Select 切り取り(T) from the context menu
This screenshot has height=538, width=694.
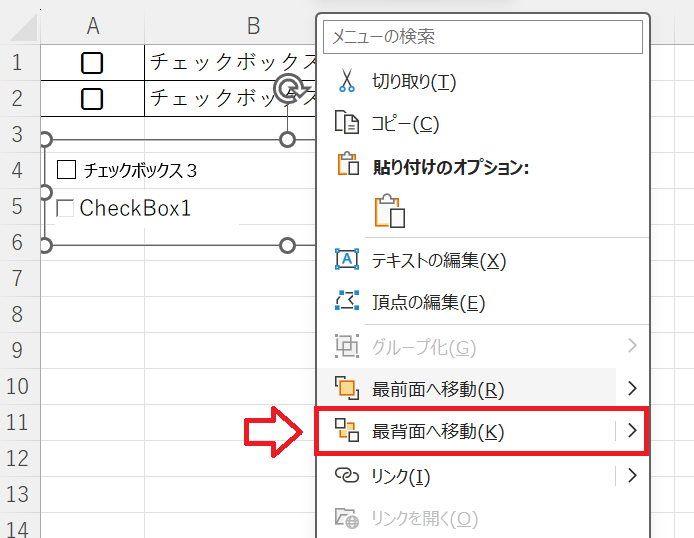400,81
